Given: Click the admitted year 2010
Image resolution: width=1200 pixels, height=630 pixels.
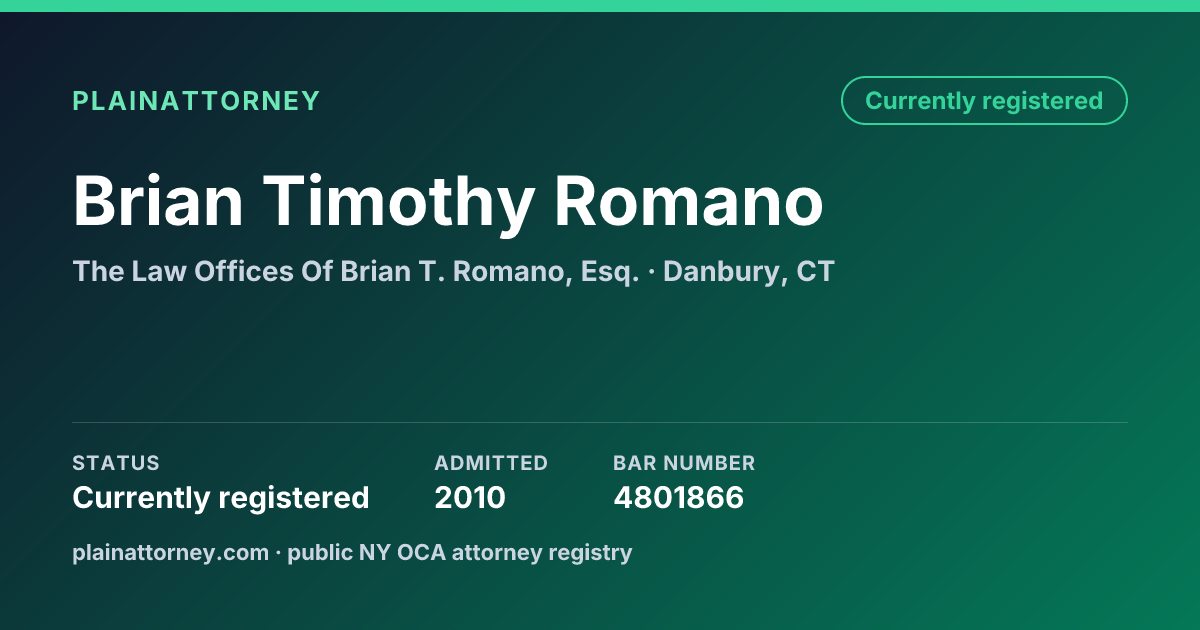Looking at the screenshot, I should pos(470,498).
